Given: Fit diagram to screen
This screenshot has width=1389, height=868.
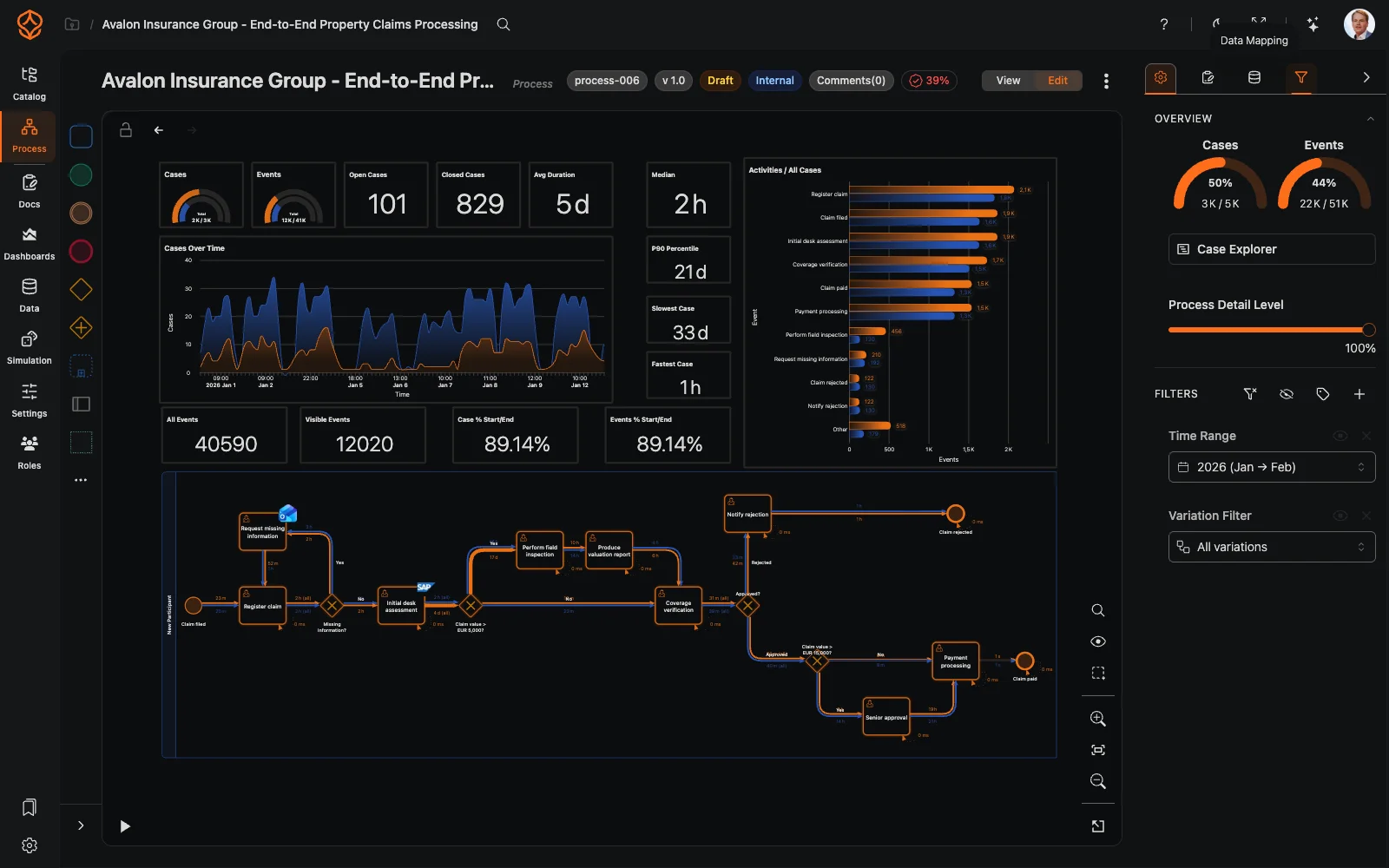Looking at the screenshot, I should pyautogui.click(x=1098, y=750).
